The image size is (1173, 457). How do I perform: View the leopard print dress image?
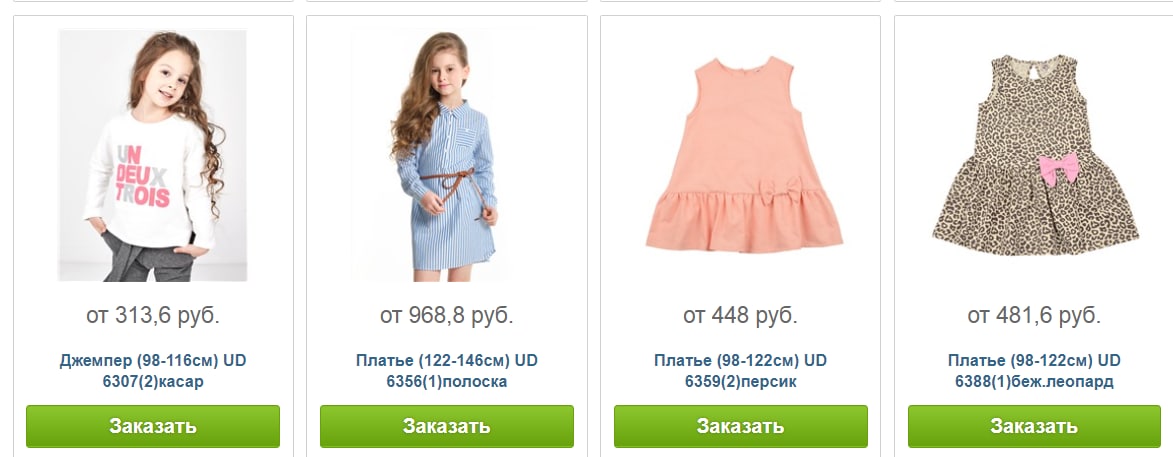tap(1035, 156)
